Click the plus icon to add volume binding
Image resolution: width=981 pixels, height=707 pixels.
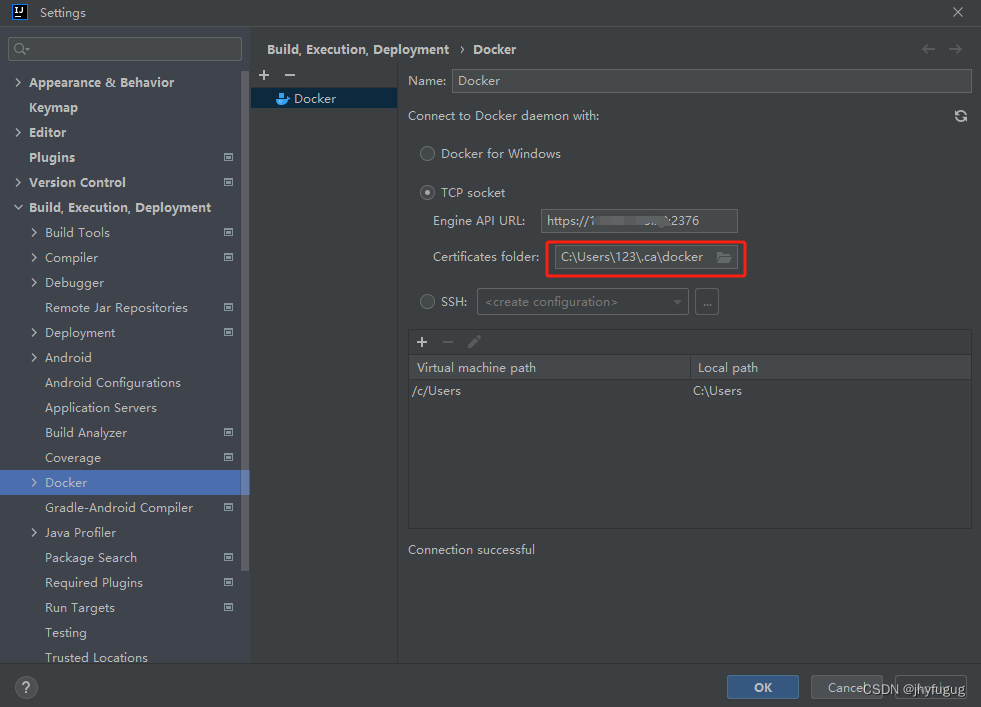[x=422, y=341]
